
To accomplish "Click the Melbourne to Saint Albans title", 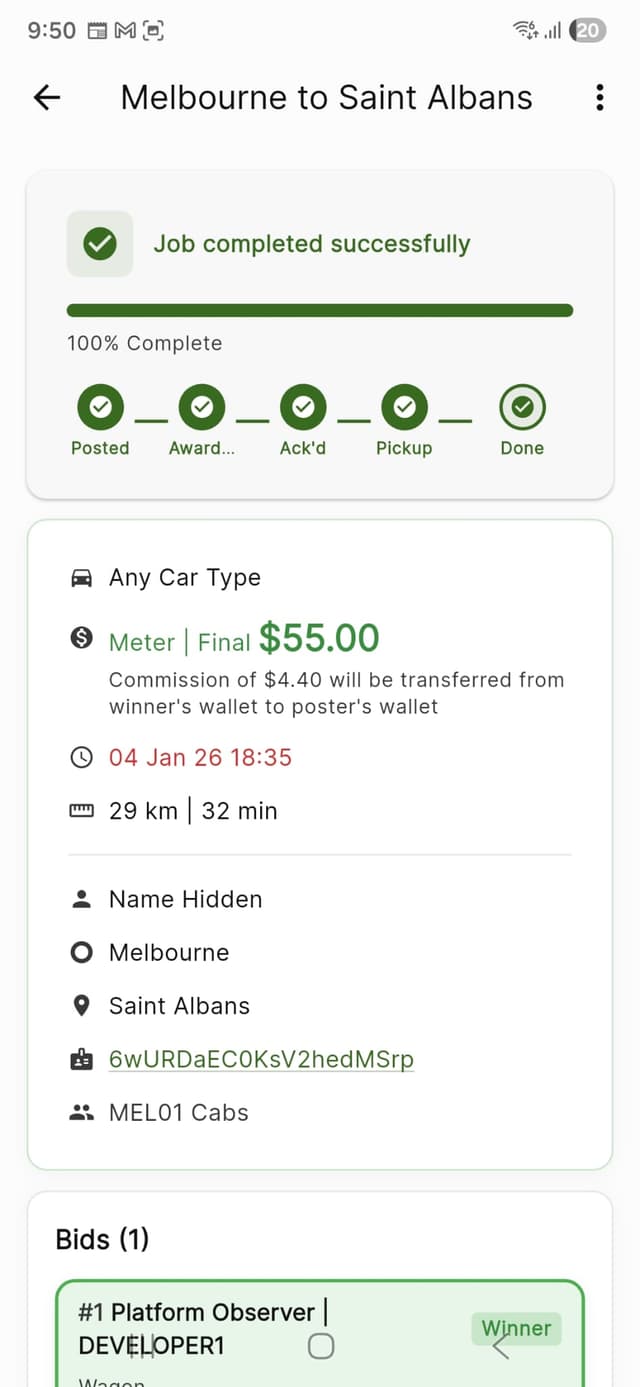I will point(327,97).
